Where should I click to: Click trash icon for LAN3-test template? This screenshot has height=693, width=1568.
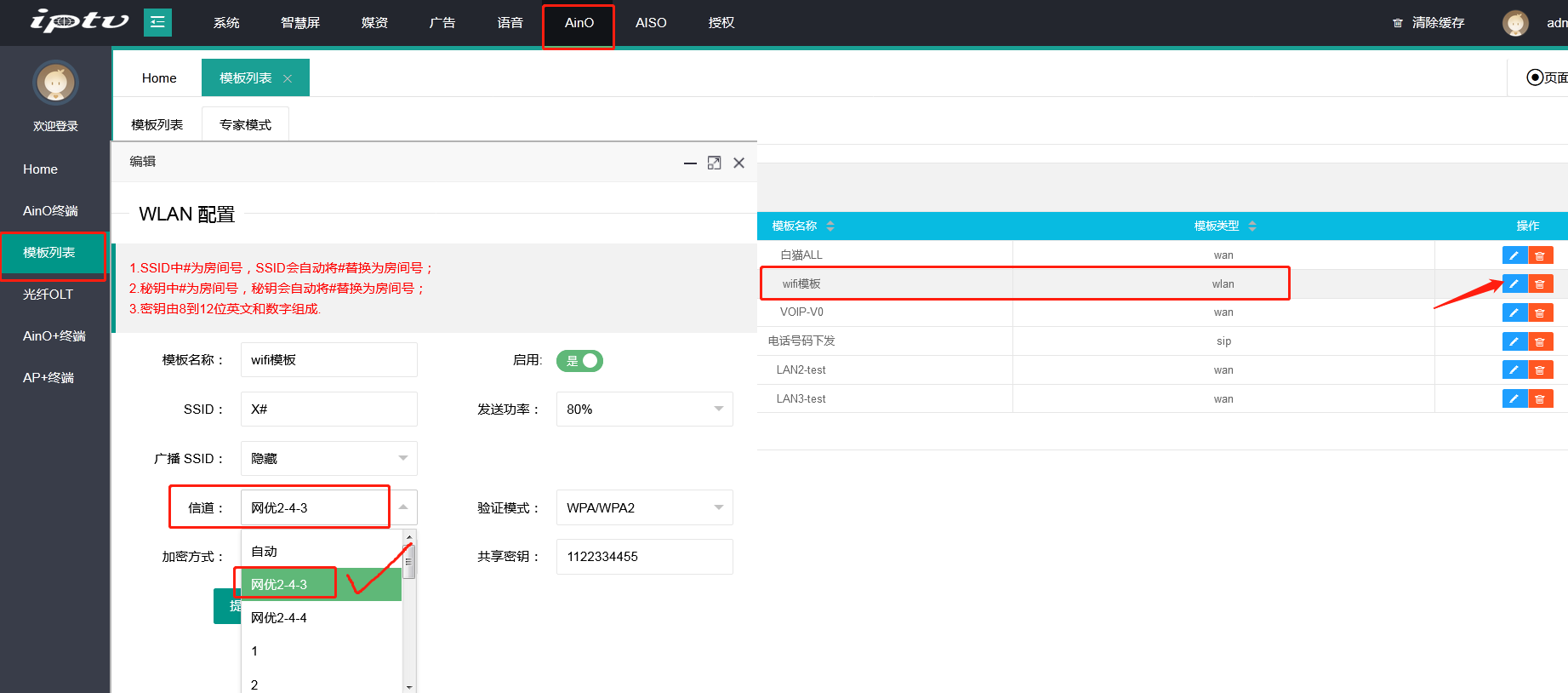1540,398
